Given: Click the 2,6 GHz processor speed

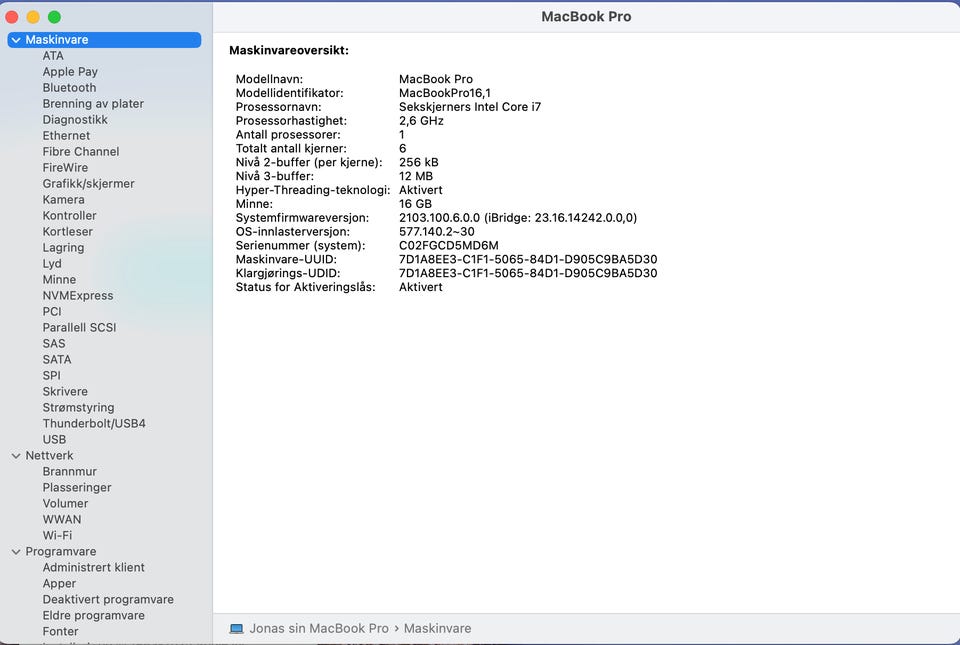Looking at the screenshot, I should (421, 121).
